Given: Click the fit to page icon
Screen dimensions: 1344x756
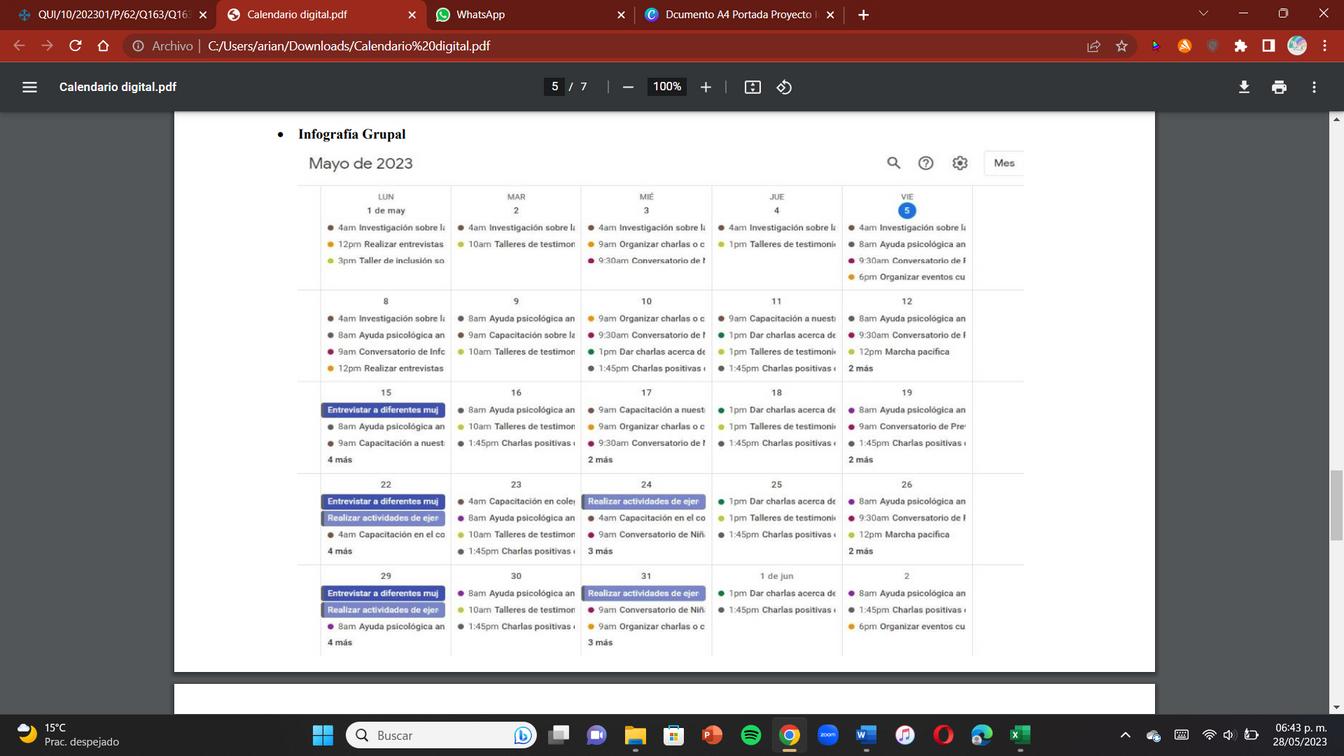Looking at the screenshot, I should point(753,87).
